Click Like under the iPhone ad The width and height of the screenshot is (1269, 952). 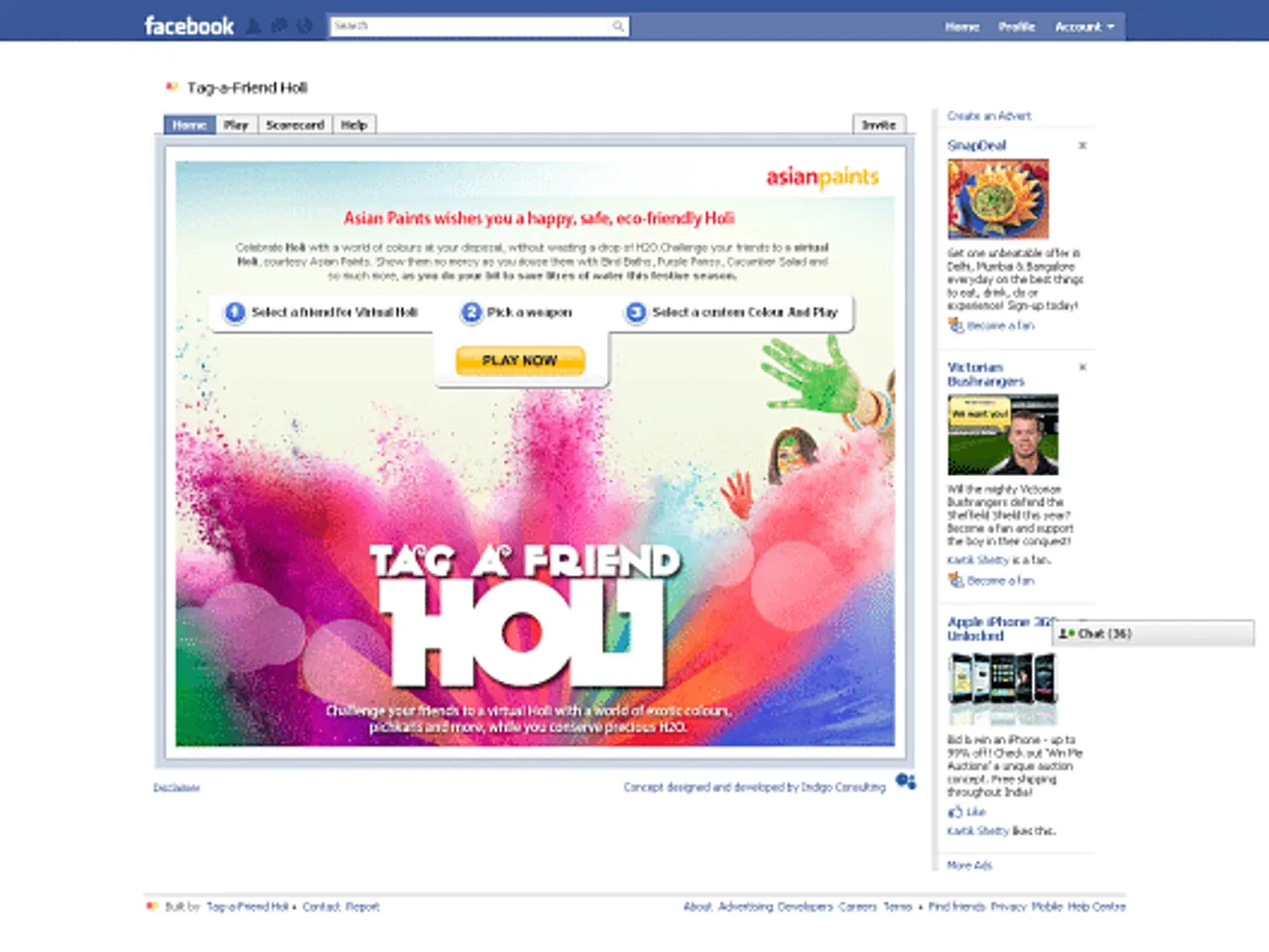tap(975, 811)
